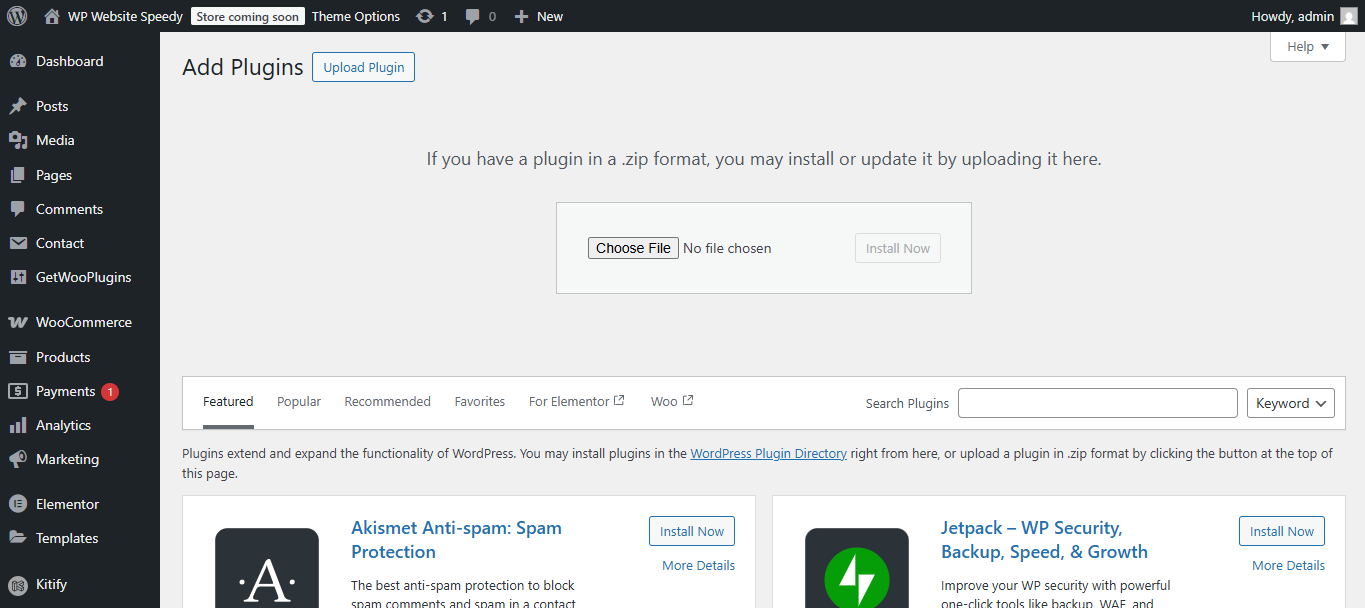The width and height of the screenshot is (1365, 608).
Task: Open the Howdy, admin account menu
Action: (x=1304, y=16)
